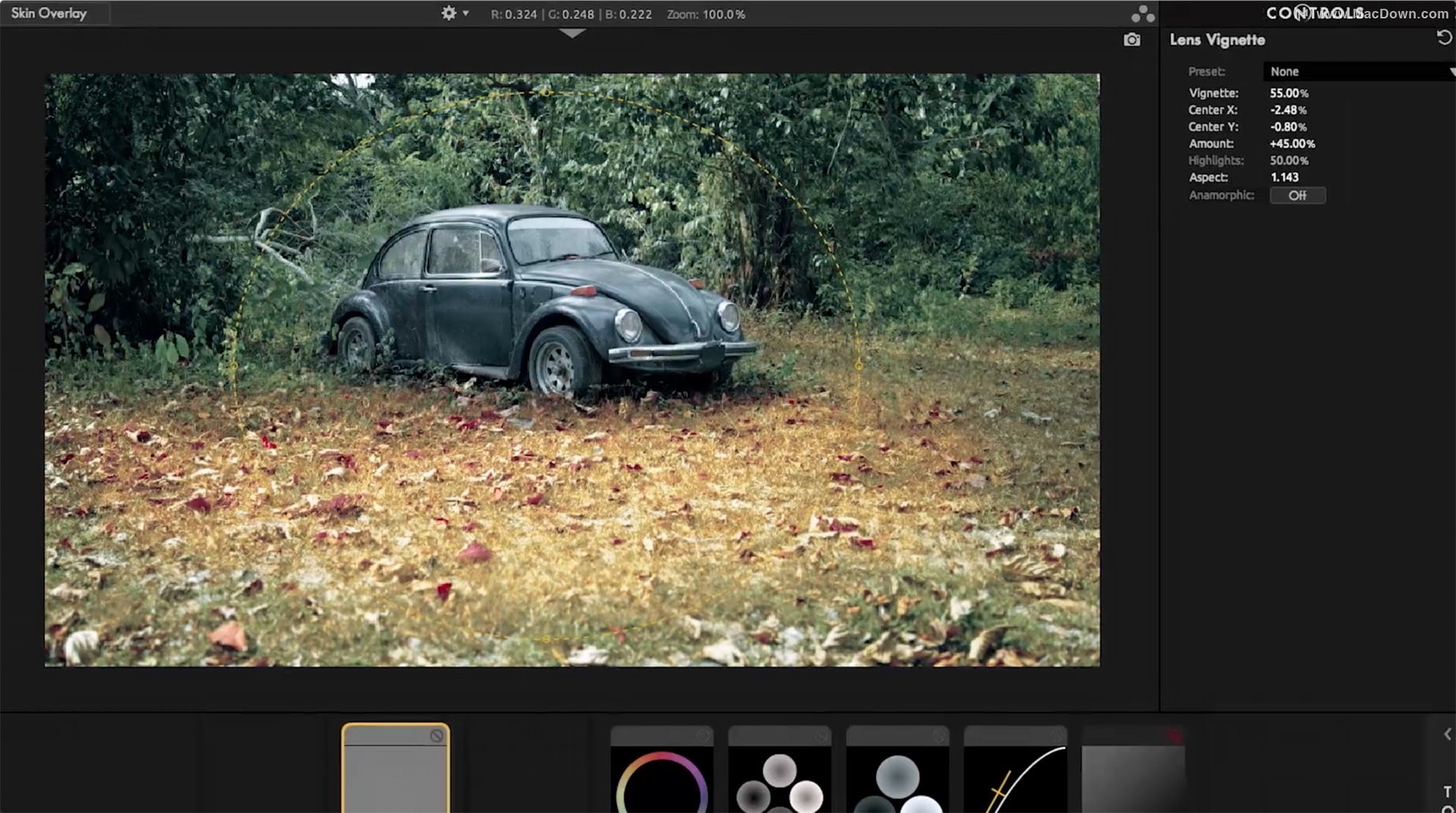The width and height of the screenshot is (1456, 813).
Task: Click the camera snapshot icon
Action: (1132, 40)
